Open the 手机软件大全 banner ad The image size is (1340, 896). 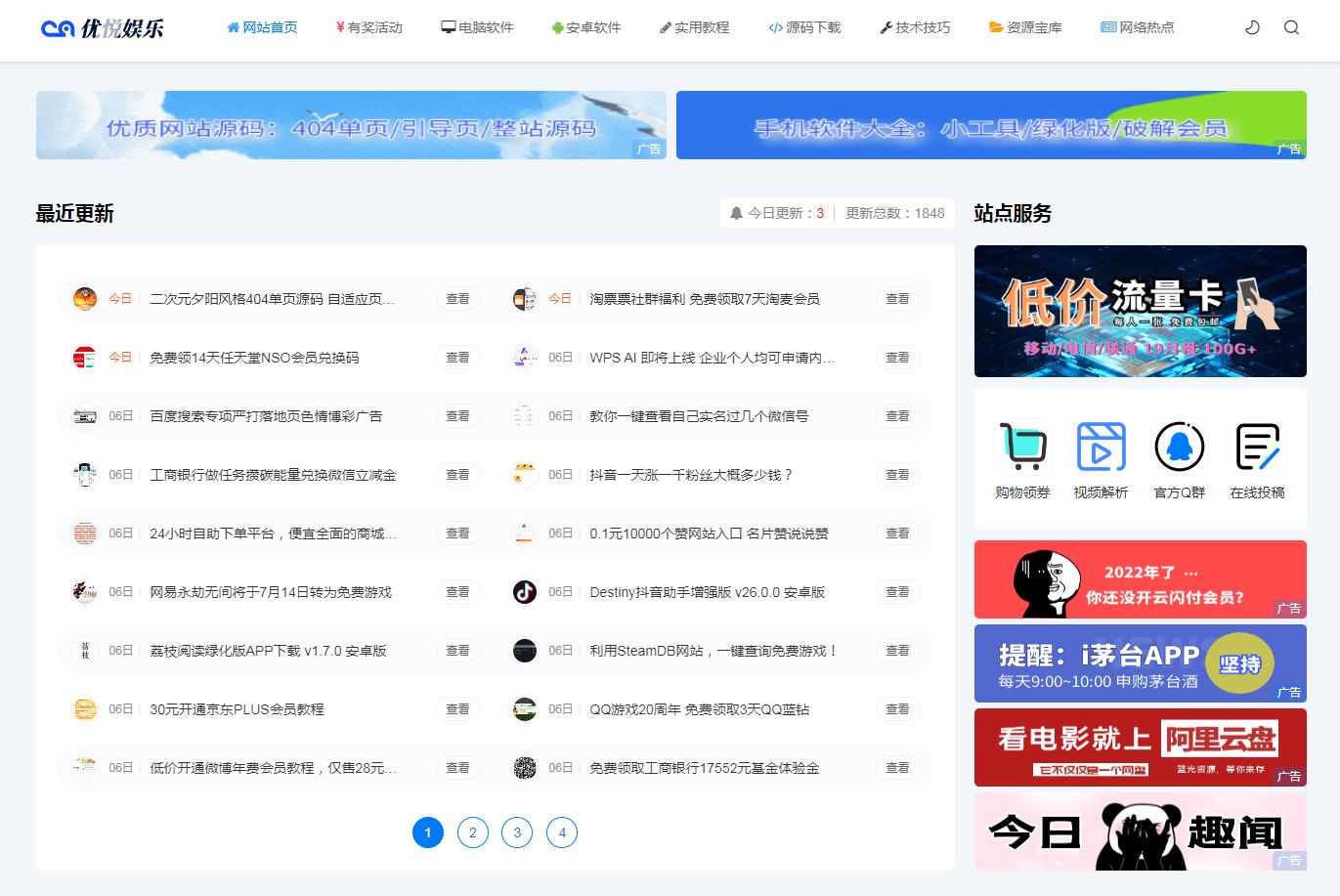tap(991, 125)
